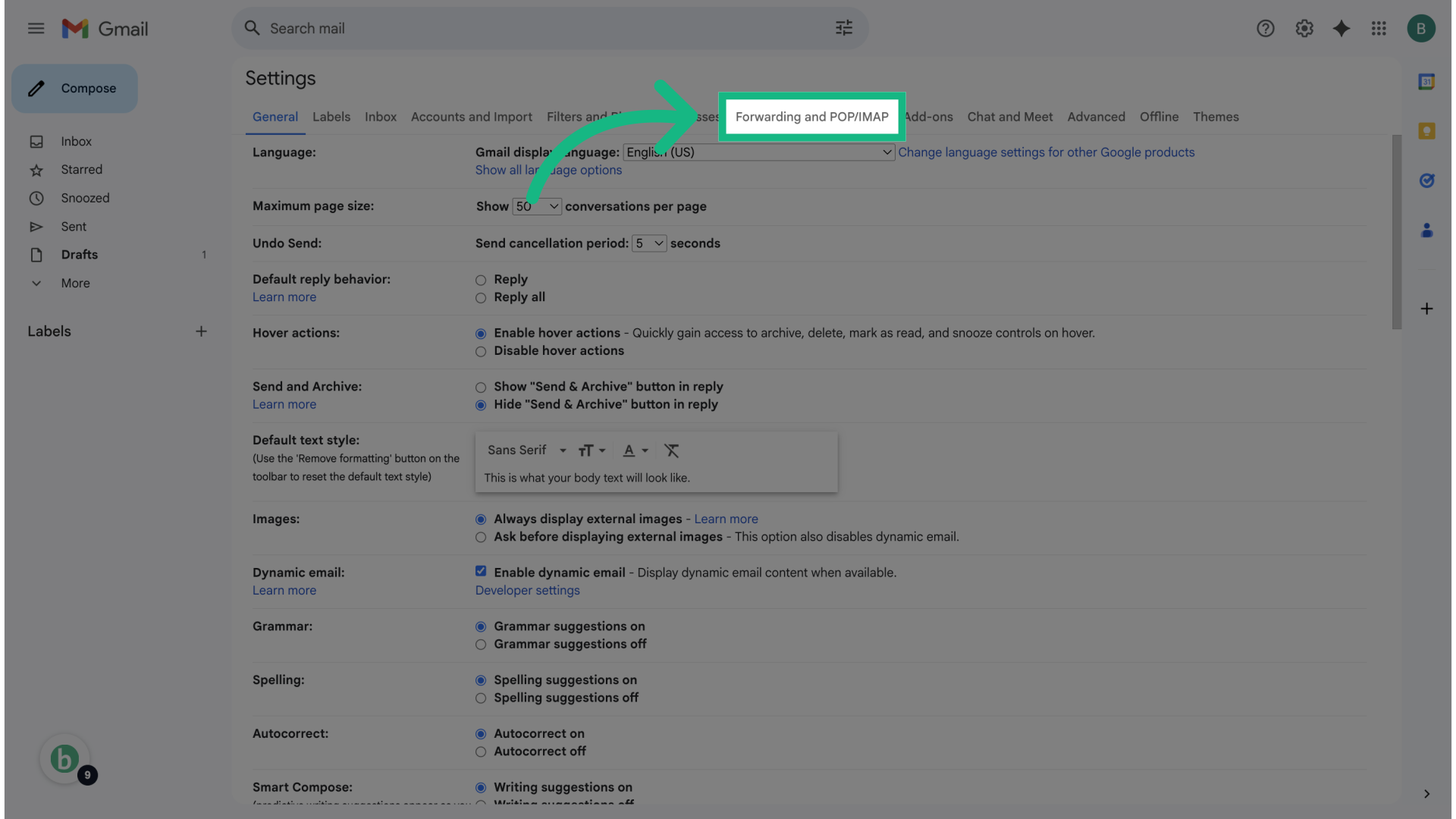
Task: Open Sans Serif font dropdown
Action: [x=526, y=450]
